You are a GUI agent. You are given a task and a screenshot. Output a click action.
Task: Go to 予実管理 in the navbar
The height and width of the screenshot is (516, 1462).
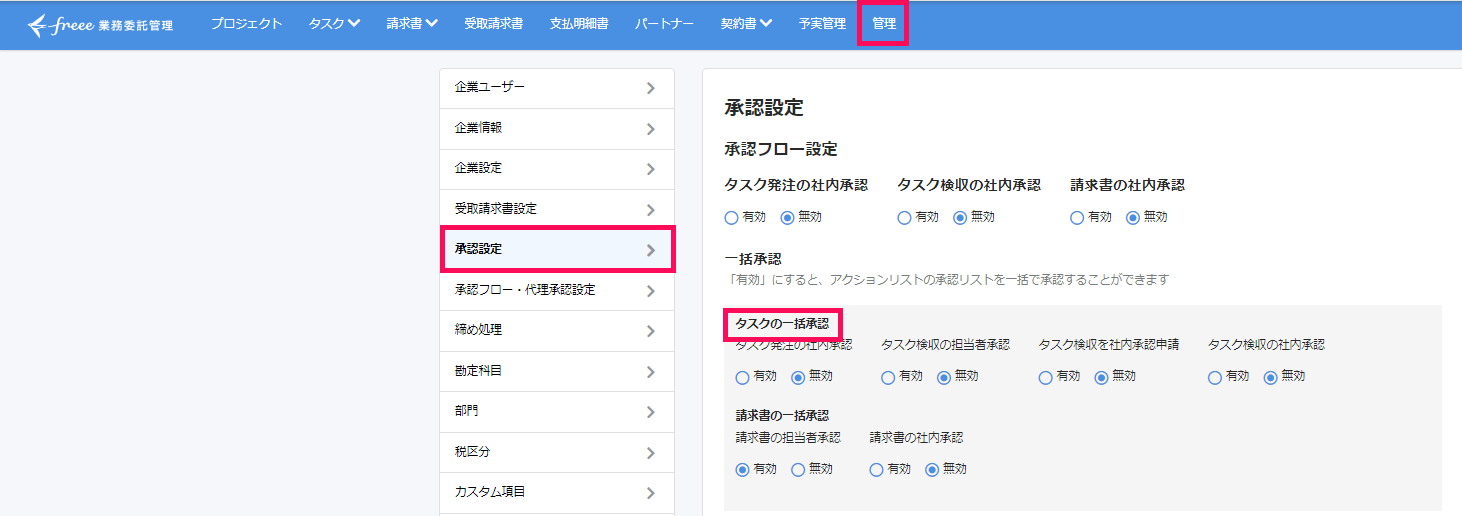[822, 24]
